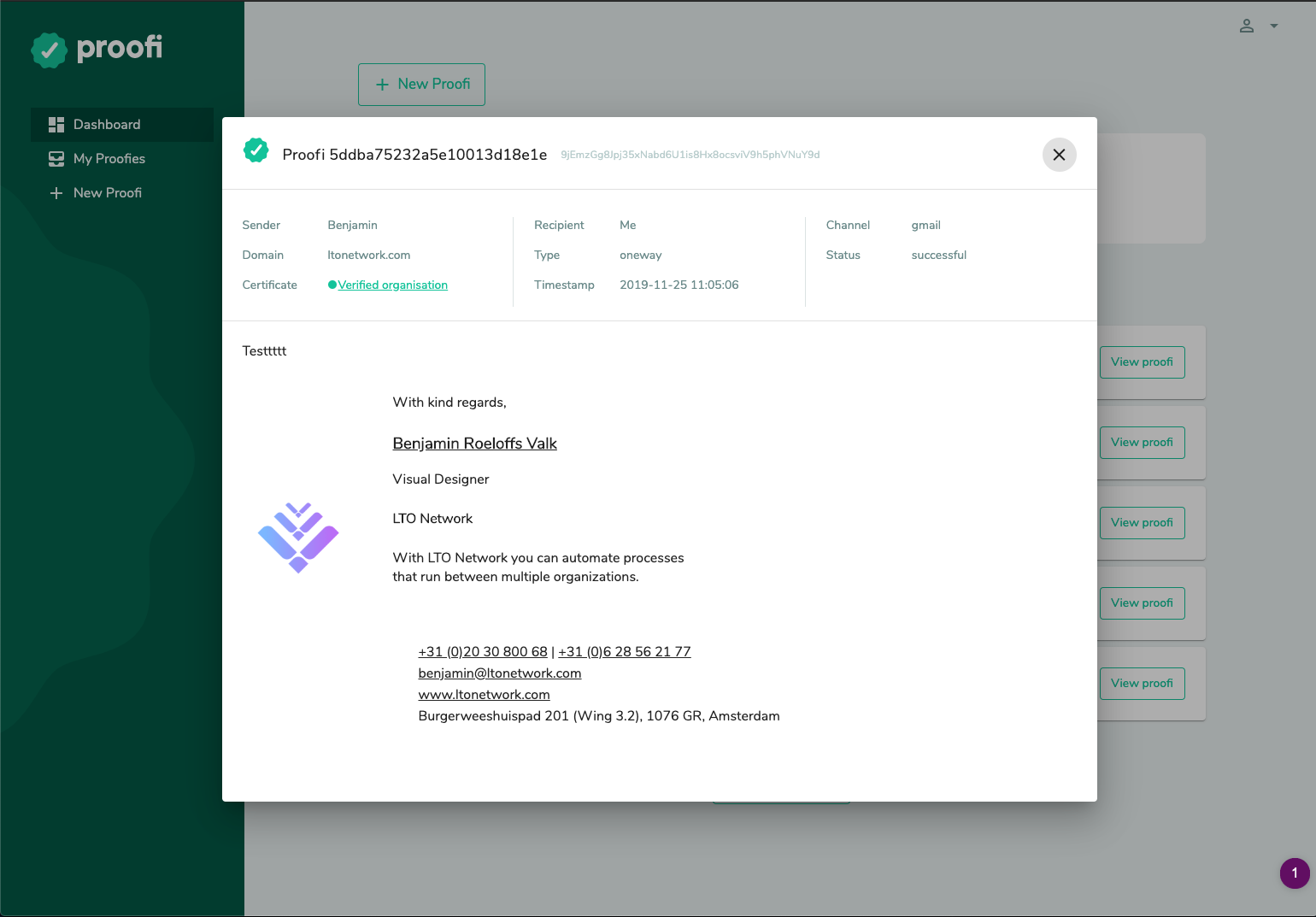
Task: Click the My Proofies inbox icon
Action: coord(56,159)
